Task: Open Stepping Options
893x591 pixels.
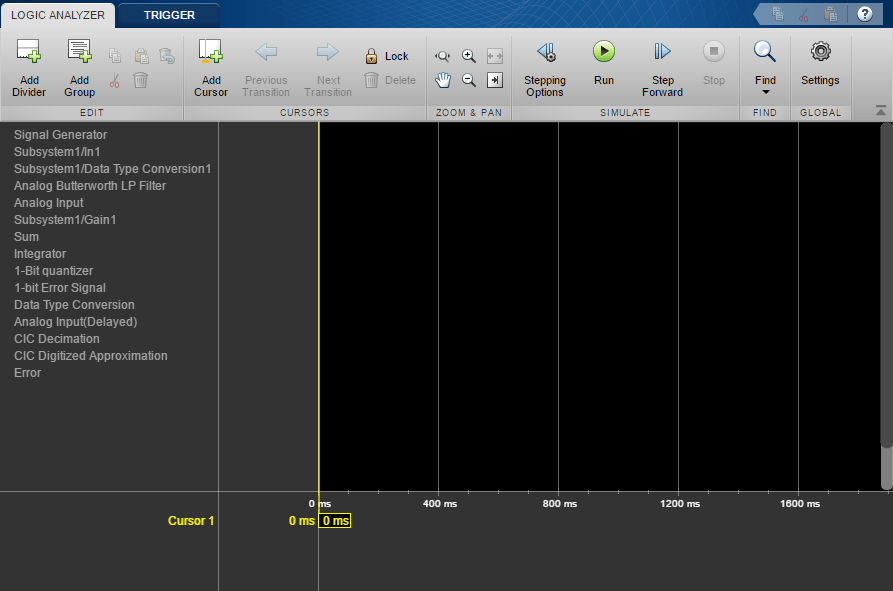Action: [x=545, y=68]
